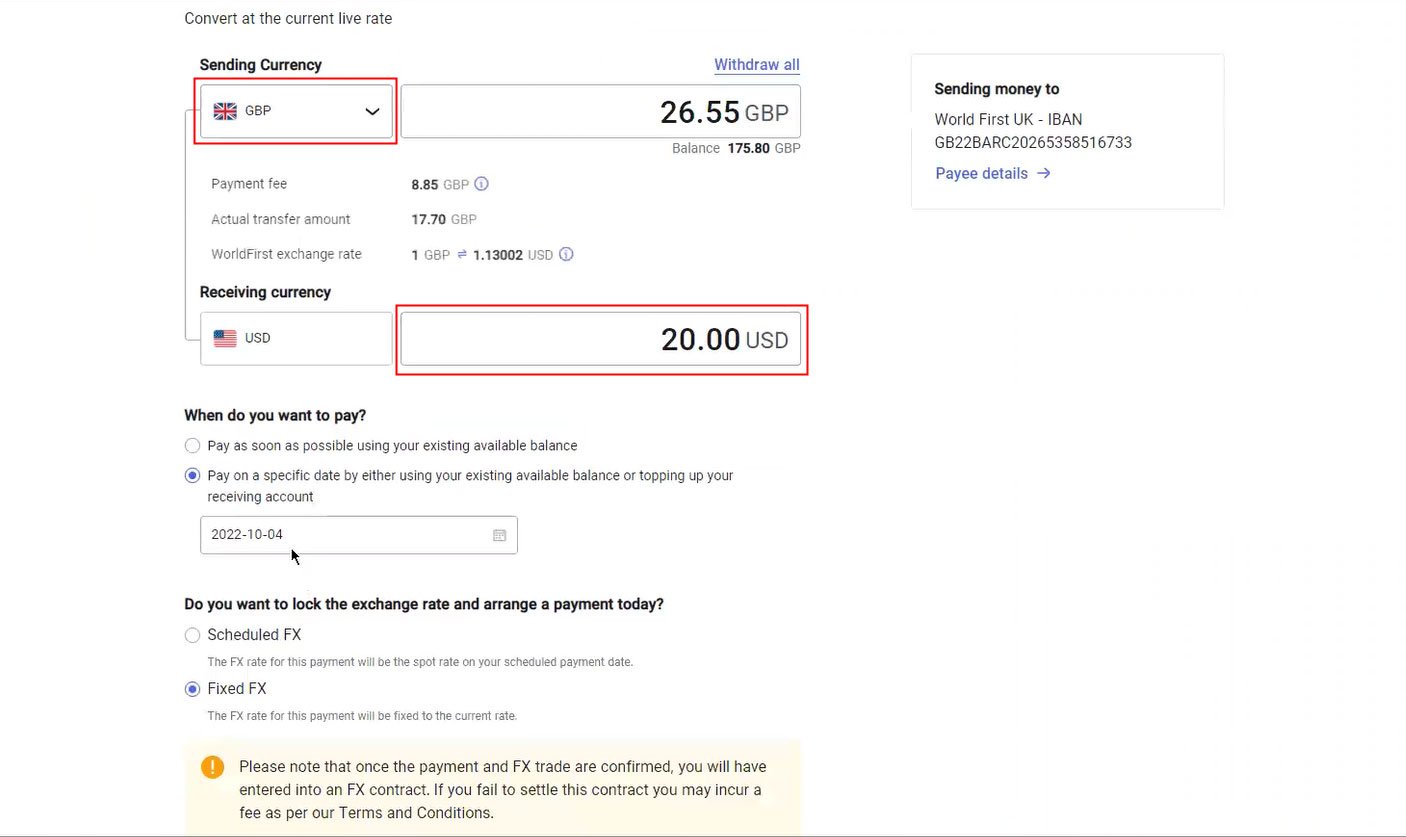Click the Withdraw all link
Screen dimensions: 1406x837
[x=756, y=65]
